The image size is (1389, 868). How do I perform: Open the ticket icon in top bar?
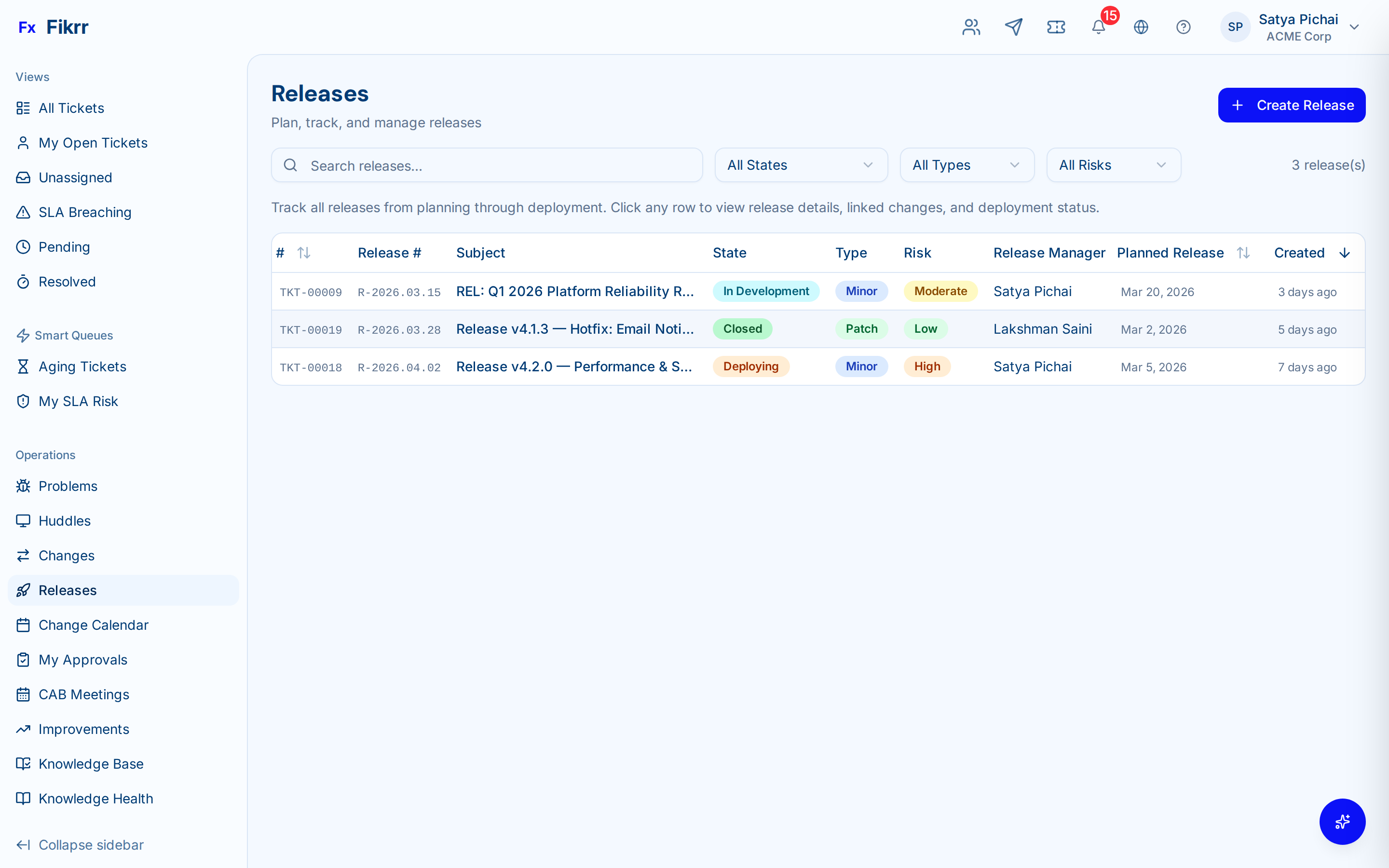[1056, 27]
